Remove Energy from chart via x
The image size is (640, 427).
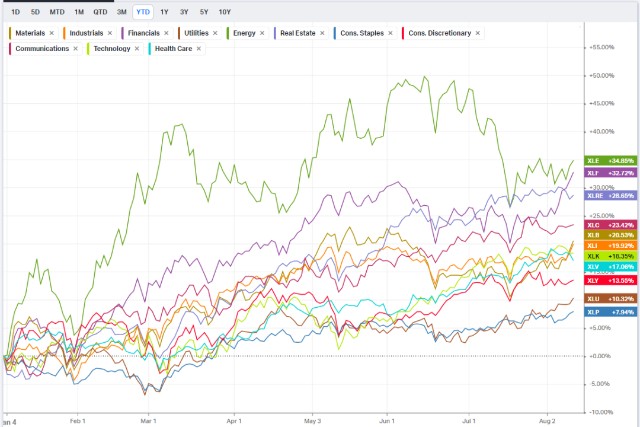click(x=262, y=33)
